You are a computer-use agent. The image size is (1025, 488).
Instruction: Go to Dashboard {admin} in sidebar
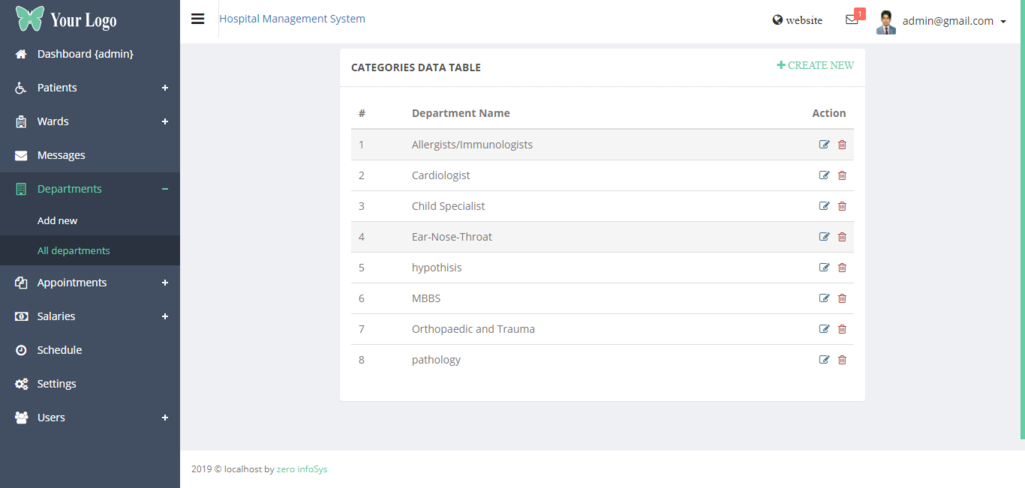[x=85, y=54]
